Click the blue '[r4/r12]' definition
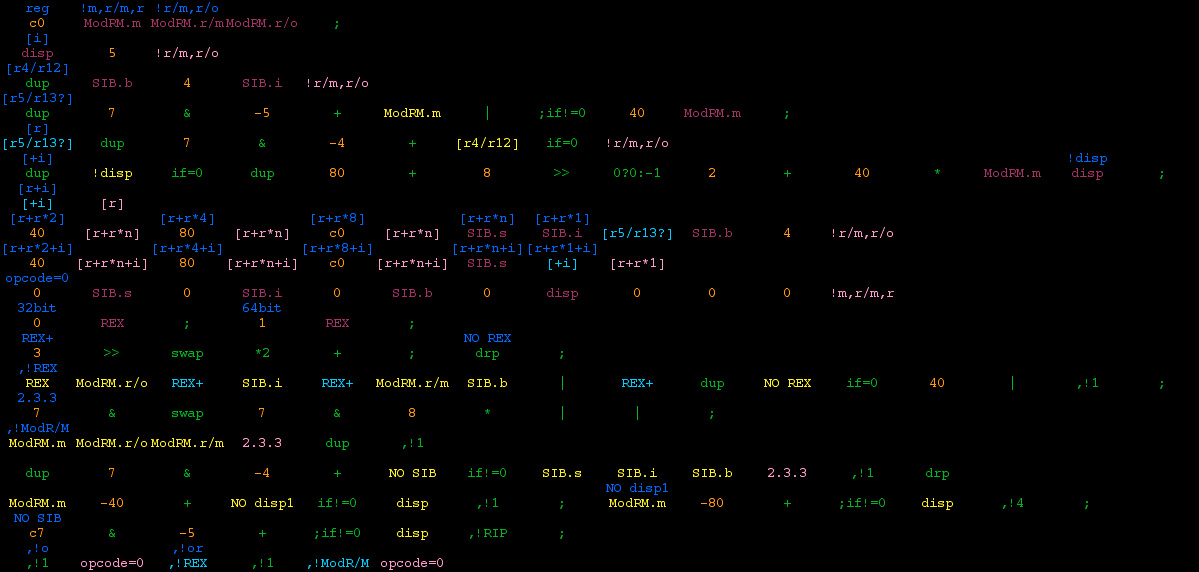This screenshot has width=1199, height=572. [37, 68]
